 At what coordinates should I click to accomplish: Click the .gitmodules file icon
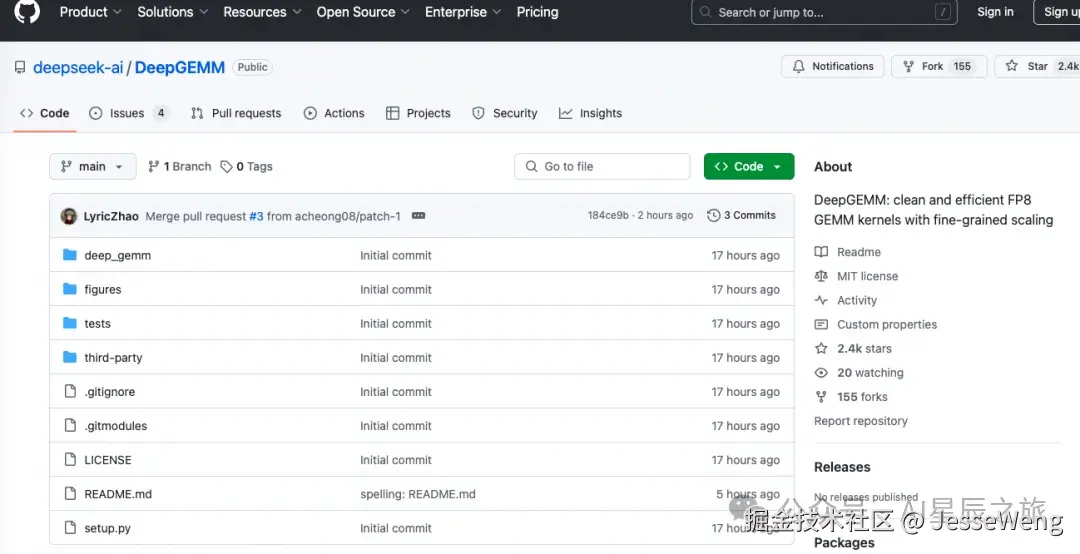(70, 425)
